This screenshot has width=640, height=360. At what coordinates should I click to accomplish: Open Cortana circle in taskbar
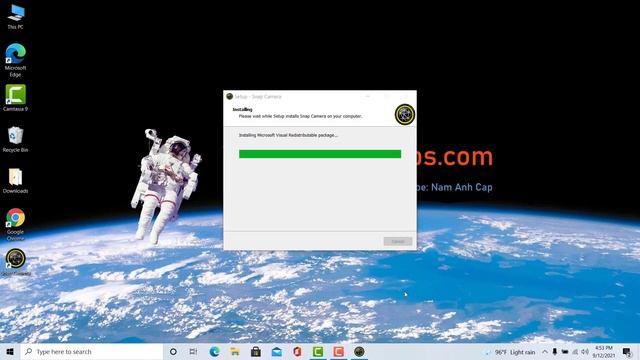[x=173, y=351]
